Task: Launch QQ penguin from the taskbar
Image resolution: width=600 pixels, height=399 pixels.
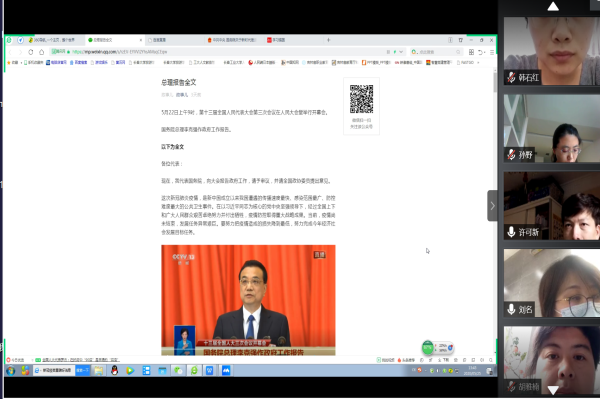Action: tap(114, 370)
